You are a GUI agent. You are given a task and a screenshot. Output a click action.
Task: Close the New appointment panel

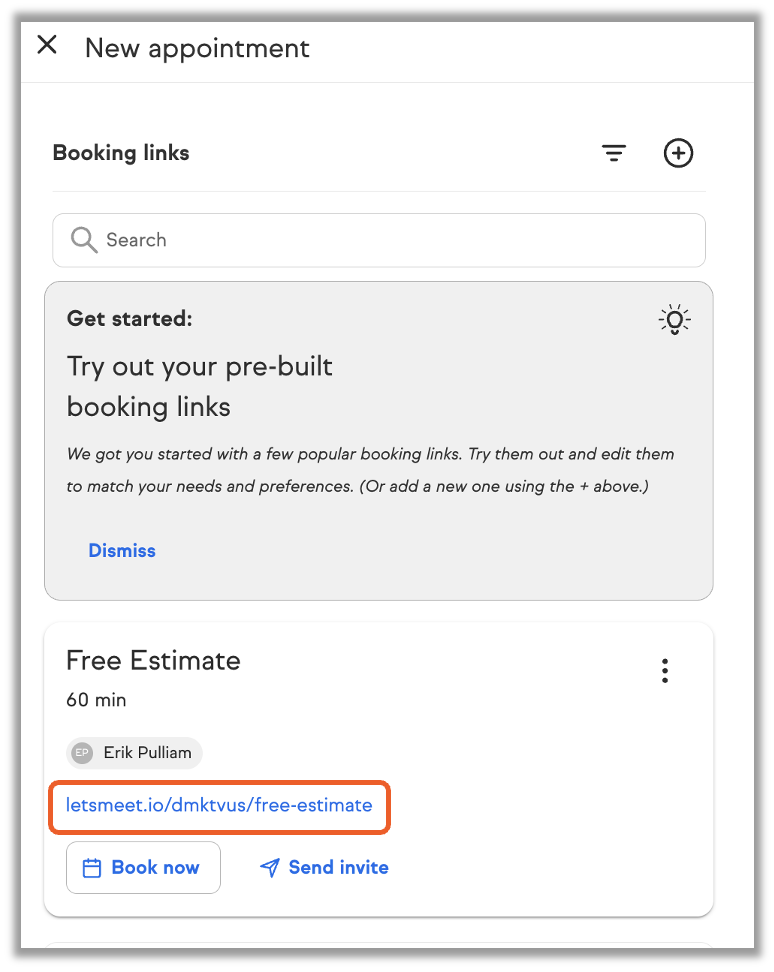point(47,45)
